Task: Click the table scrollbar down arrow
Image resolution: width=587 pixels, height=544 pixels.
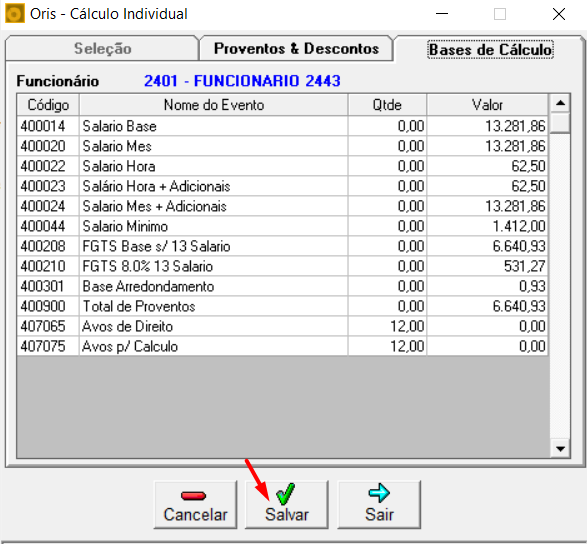Action: [x=560, y=448]
